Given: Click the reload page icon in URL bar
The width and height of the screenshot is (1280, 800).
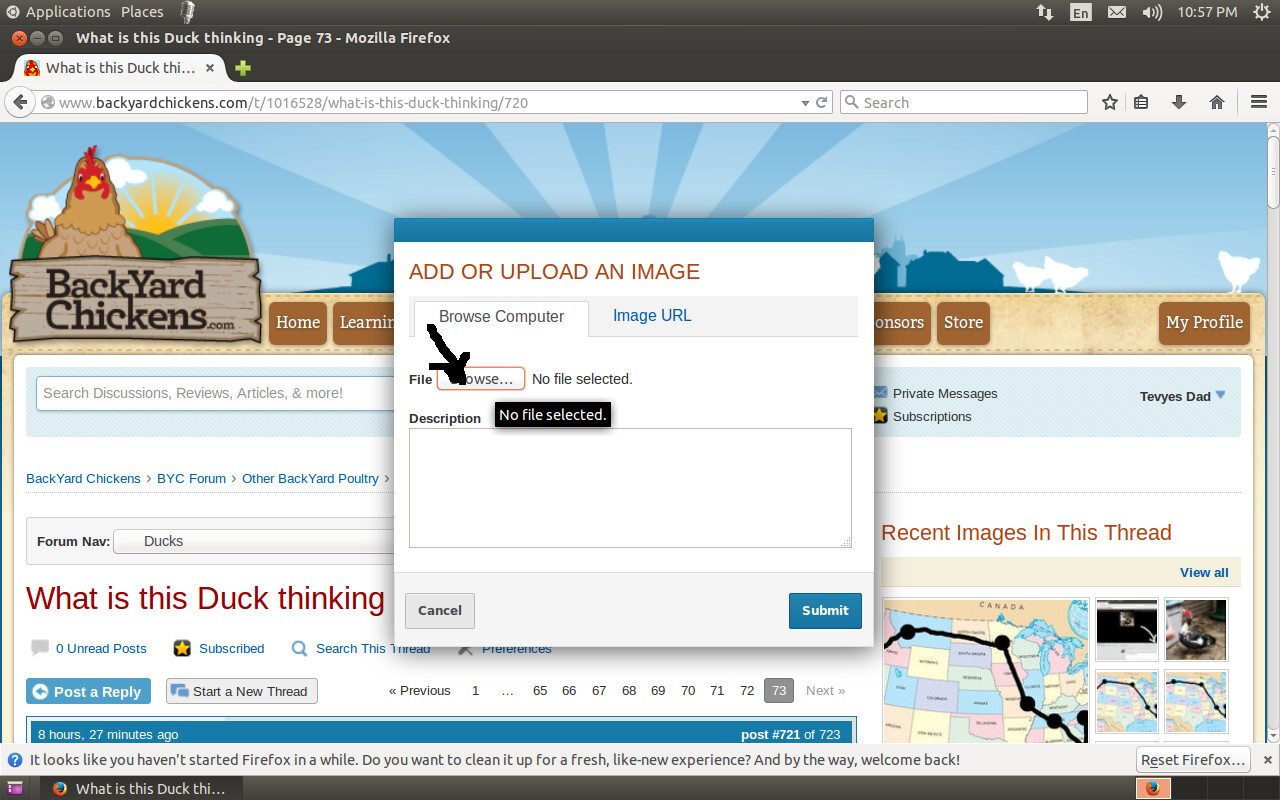Looking at the screenshot, I should (822, 102).
